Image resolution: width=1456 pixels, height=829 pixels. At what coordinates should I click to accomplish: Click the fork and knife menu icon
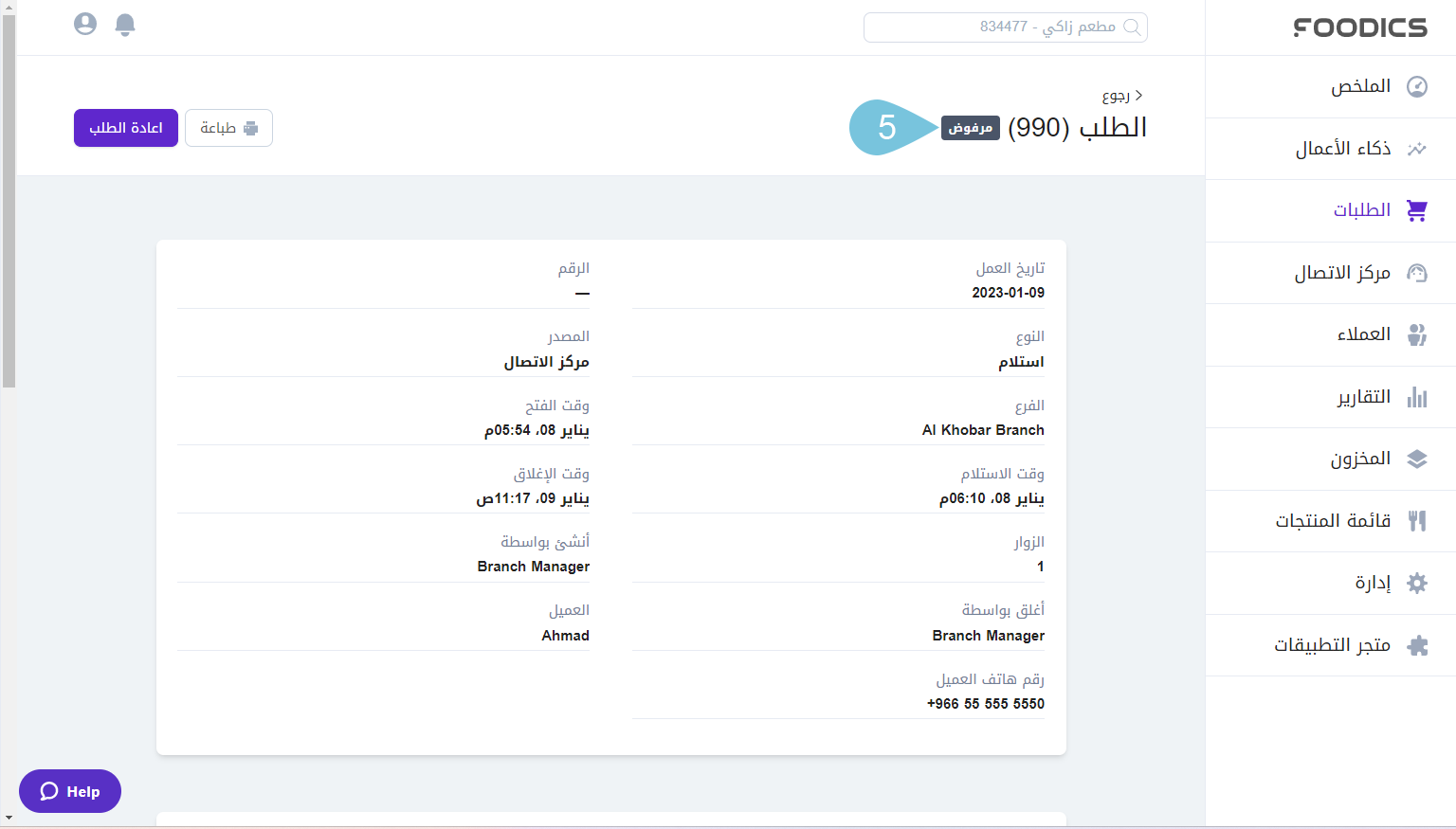pyautogui.click(x=1417, y=521)
